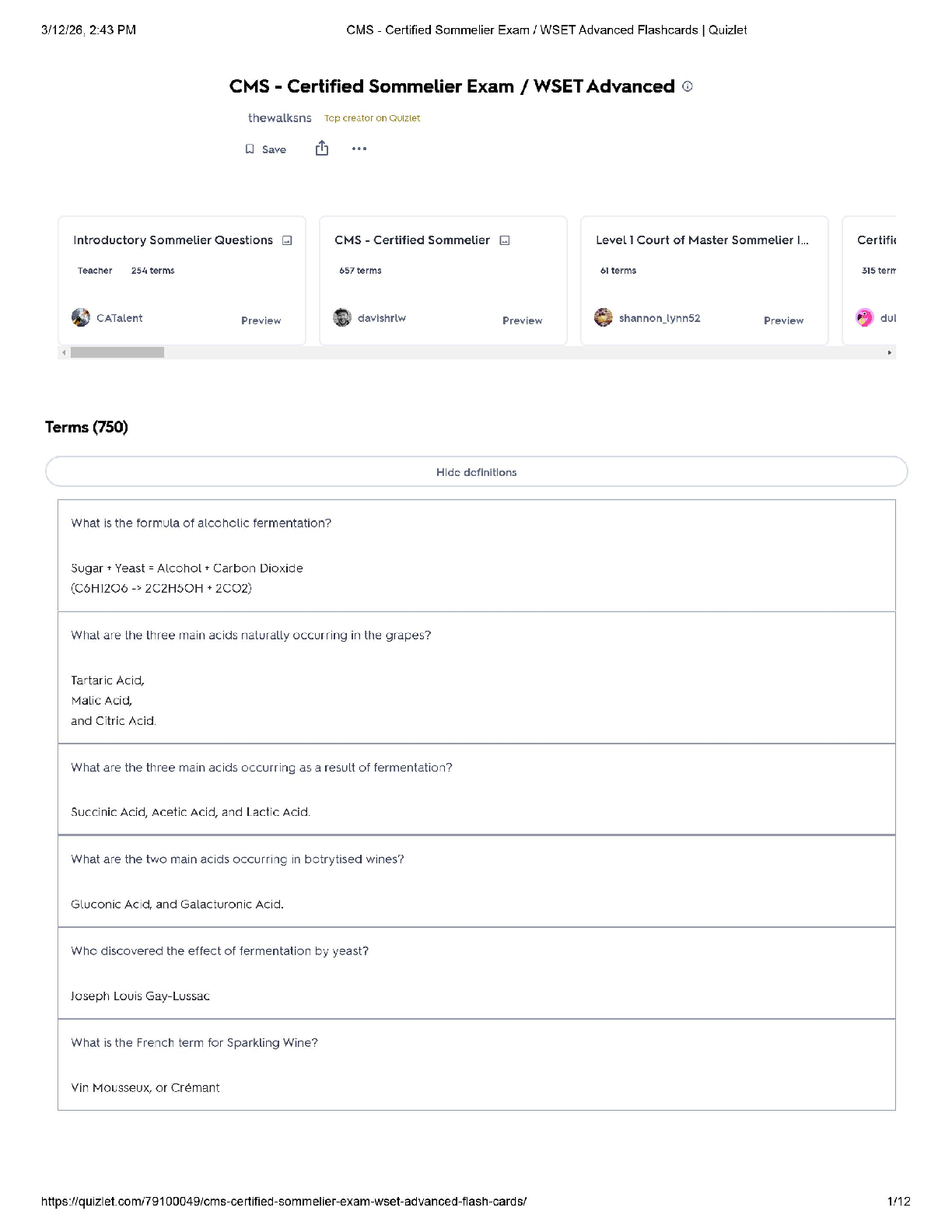The image size is (952, 1232).
Task: Click the horizontal scrollbar thumb under the set cards
Action: click(x=117, y=353)
